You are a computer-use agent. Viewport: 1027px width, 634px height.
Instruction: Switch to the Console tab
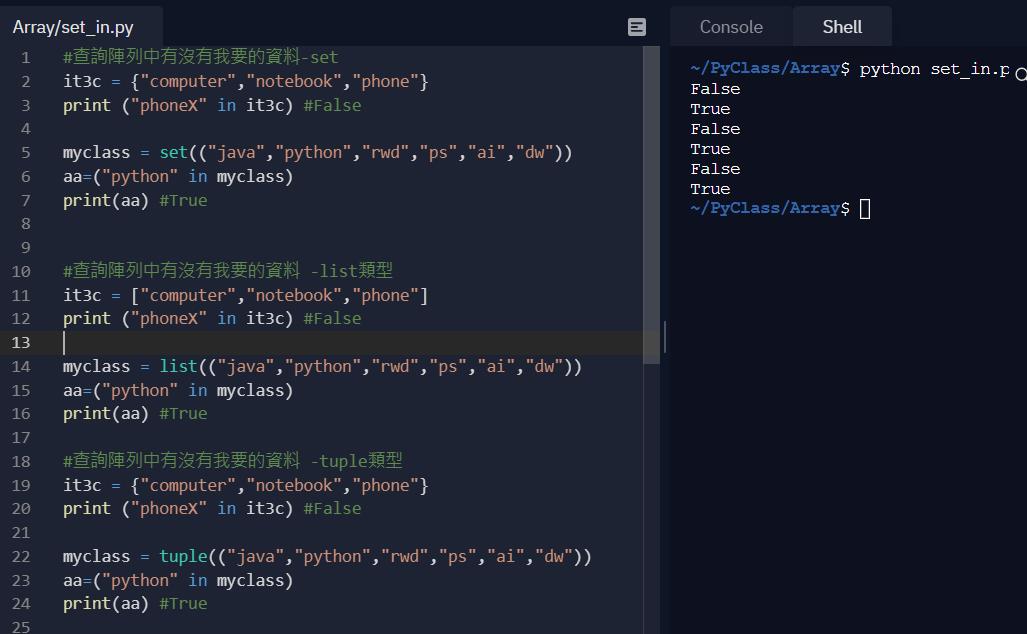[x=731, y=27]
